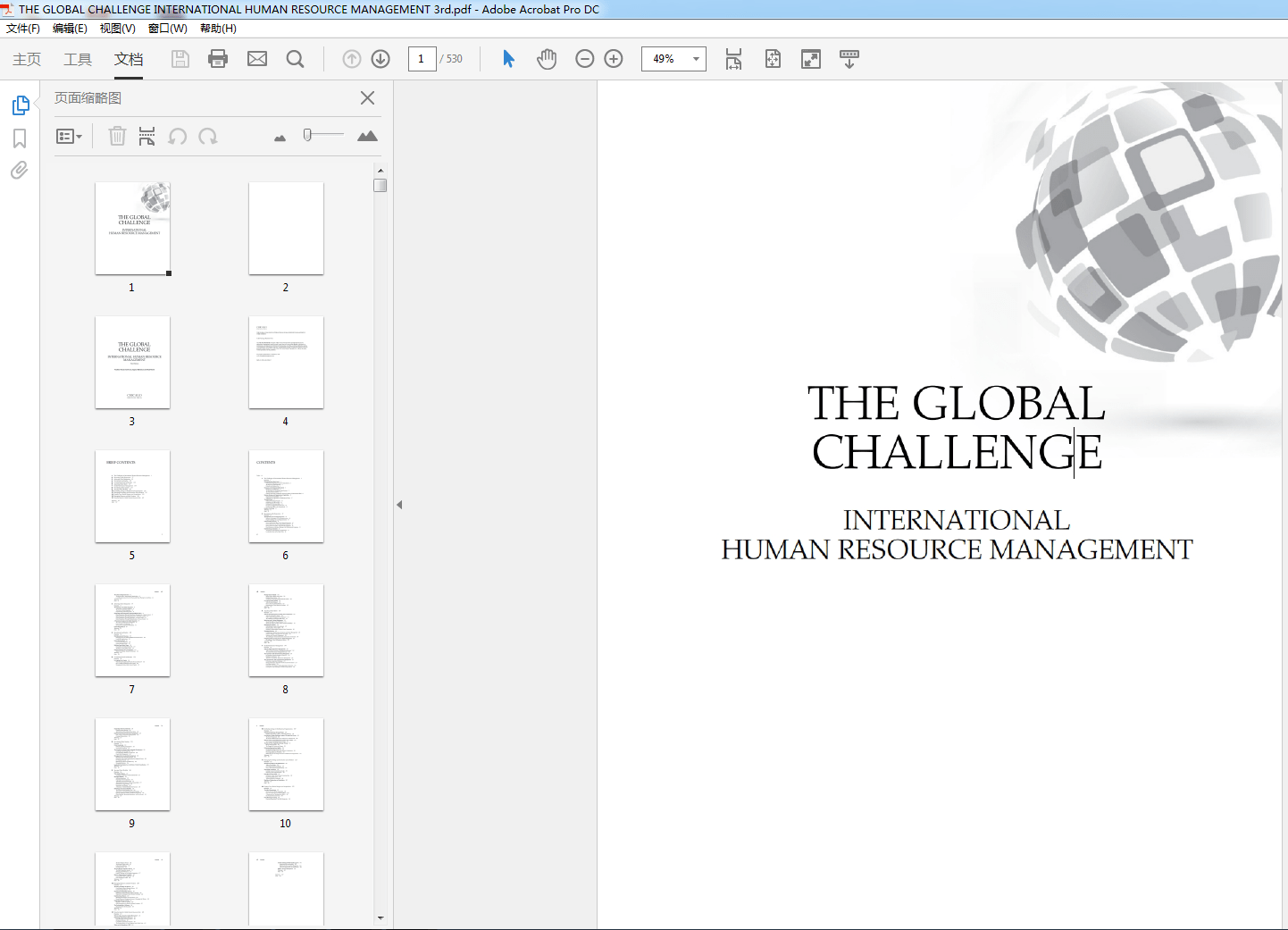Open the 视图(V) menu
The width and height of the screenshot is (1288, 930).
click(x=118, y=29)
